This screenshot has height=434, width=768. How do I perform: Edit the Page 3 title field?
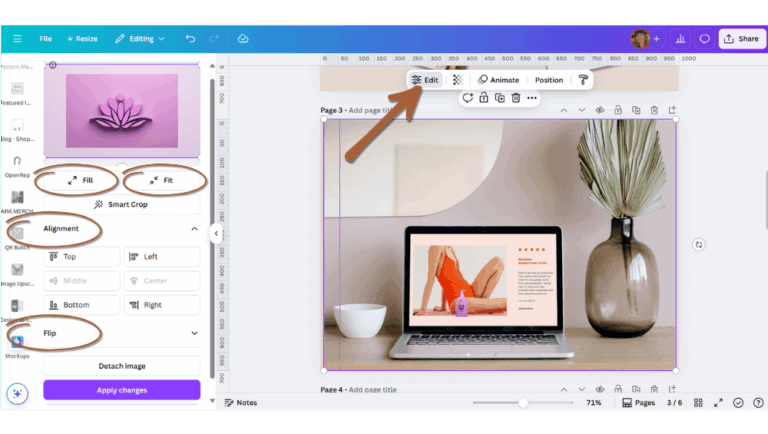tap(371, 110)
